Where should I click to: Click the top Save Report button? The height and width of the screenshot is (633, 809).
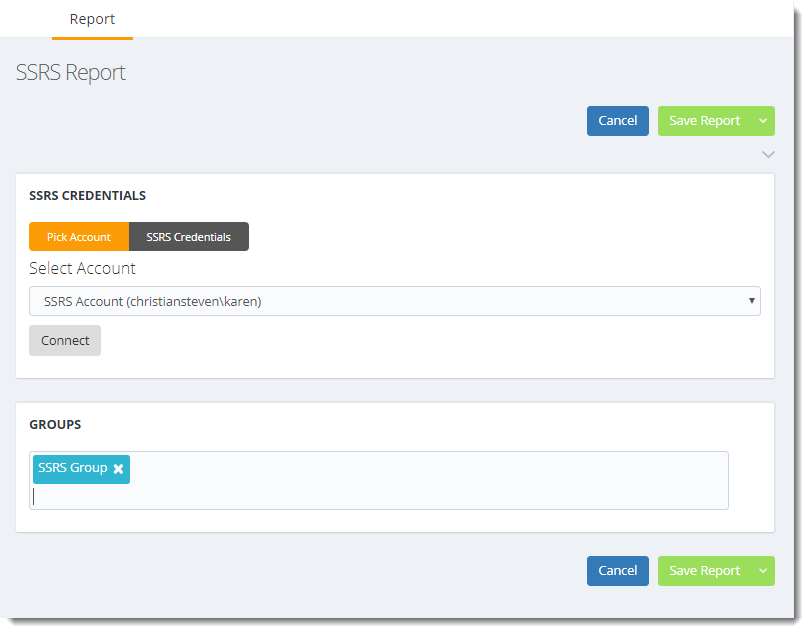pyautogui.click(x=704, y=121)
